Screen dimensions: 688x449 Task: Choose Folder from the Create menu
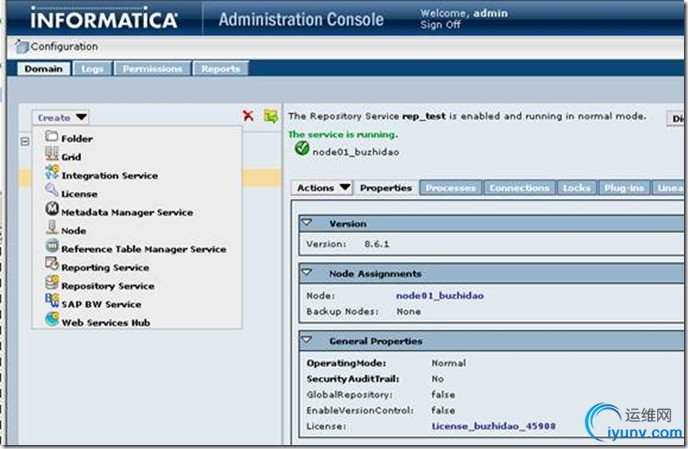point(77,139)
